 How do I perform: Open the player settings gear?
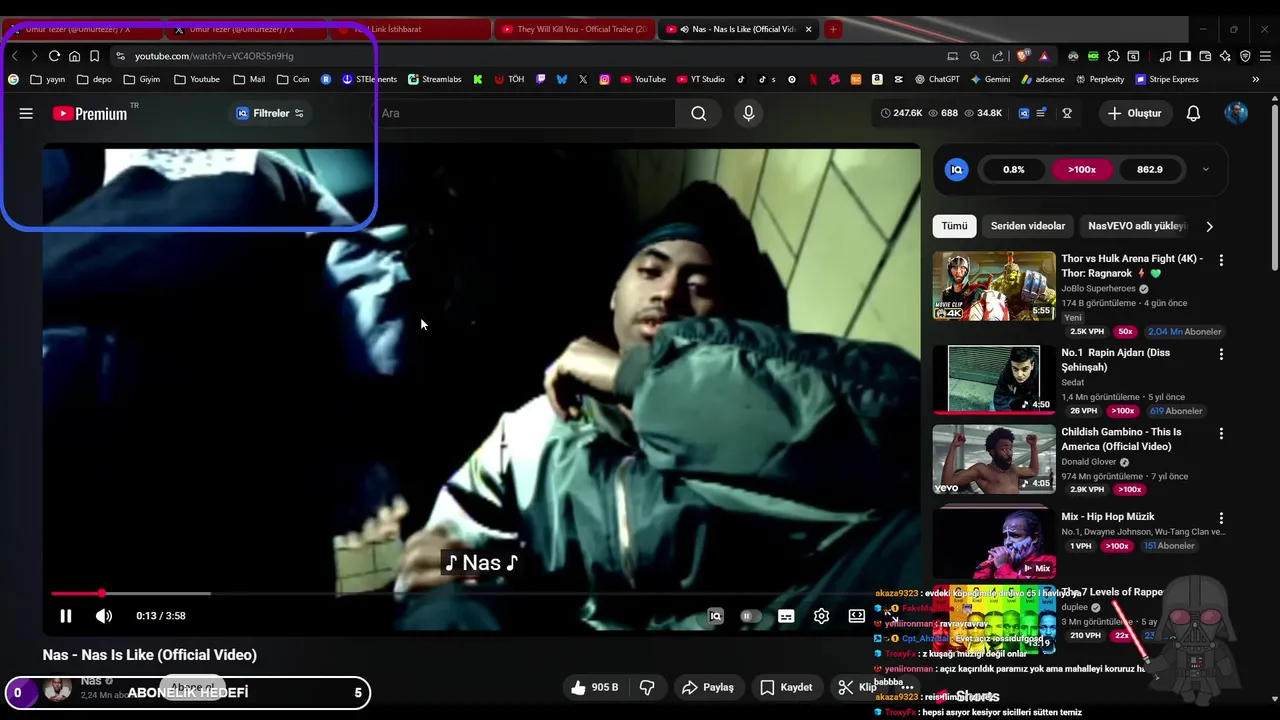tap(821, 616)
